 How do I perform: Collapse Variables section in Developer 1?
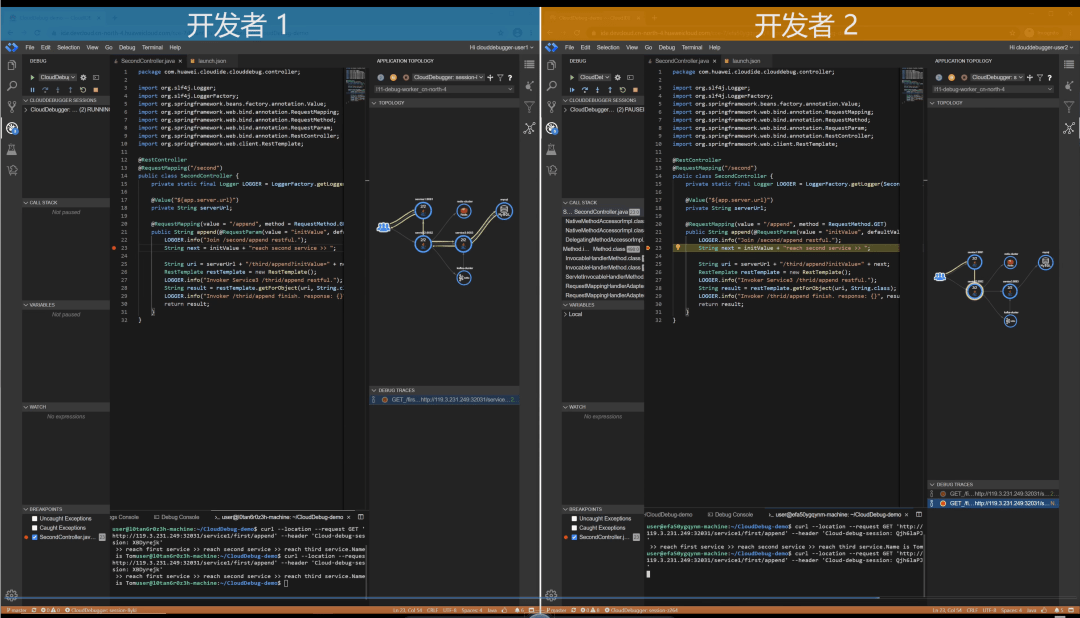[x=66, y=305]
